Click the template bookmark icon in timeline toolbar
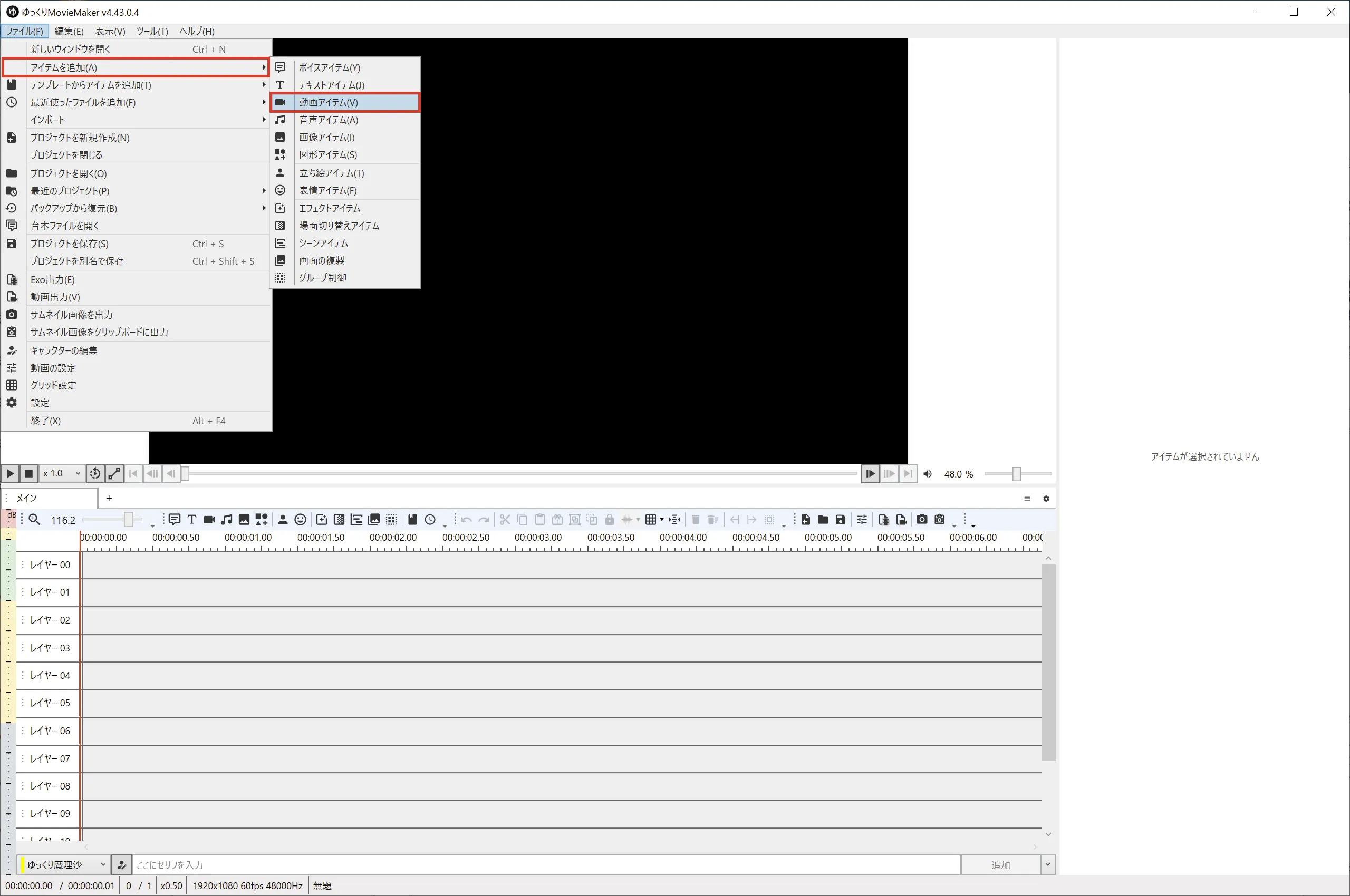Viewport: 1350px width, 896px height. coord(412,520)
